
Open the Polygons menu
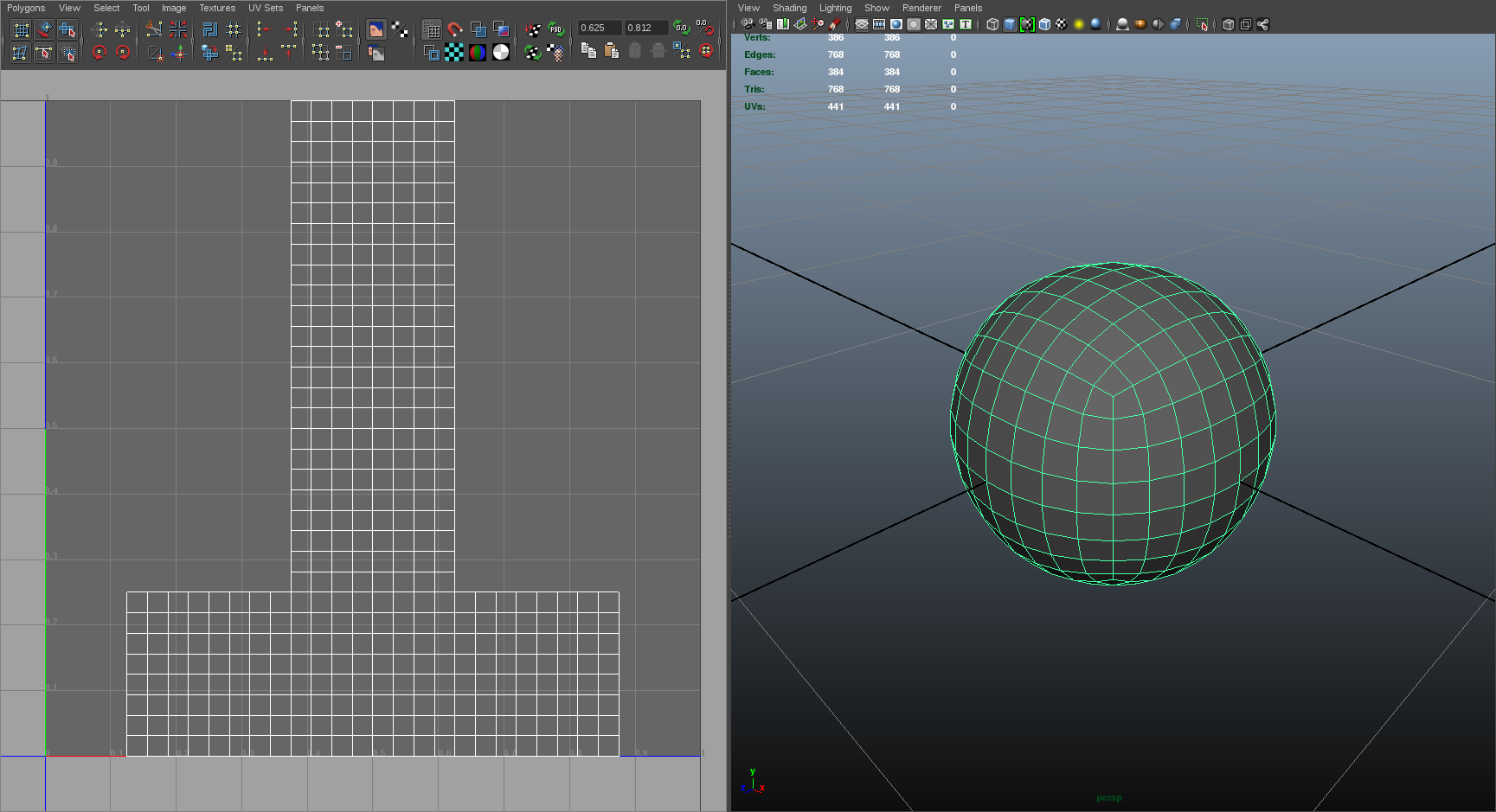[x=26, y=8]
